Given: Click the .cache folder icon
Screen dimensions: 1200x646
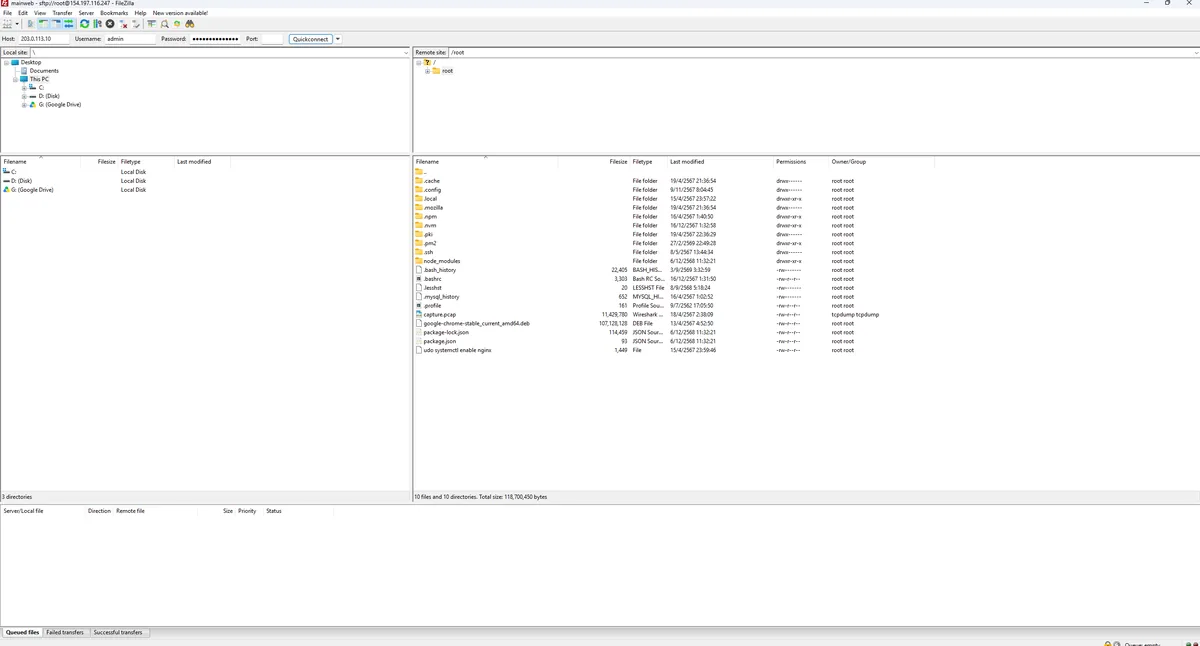Looking at the screenshot, I should click(x=419, y=181).
